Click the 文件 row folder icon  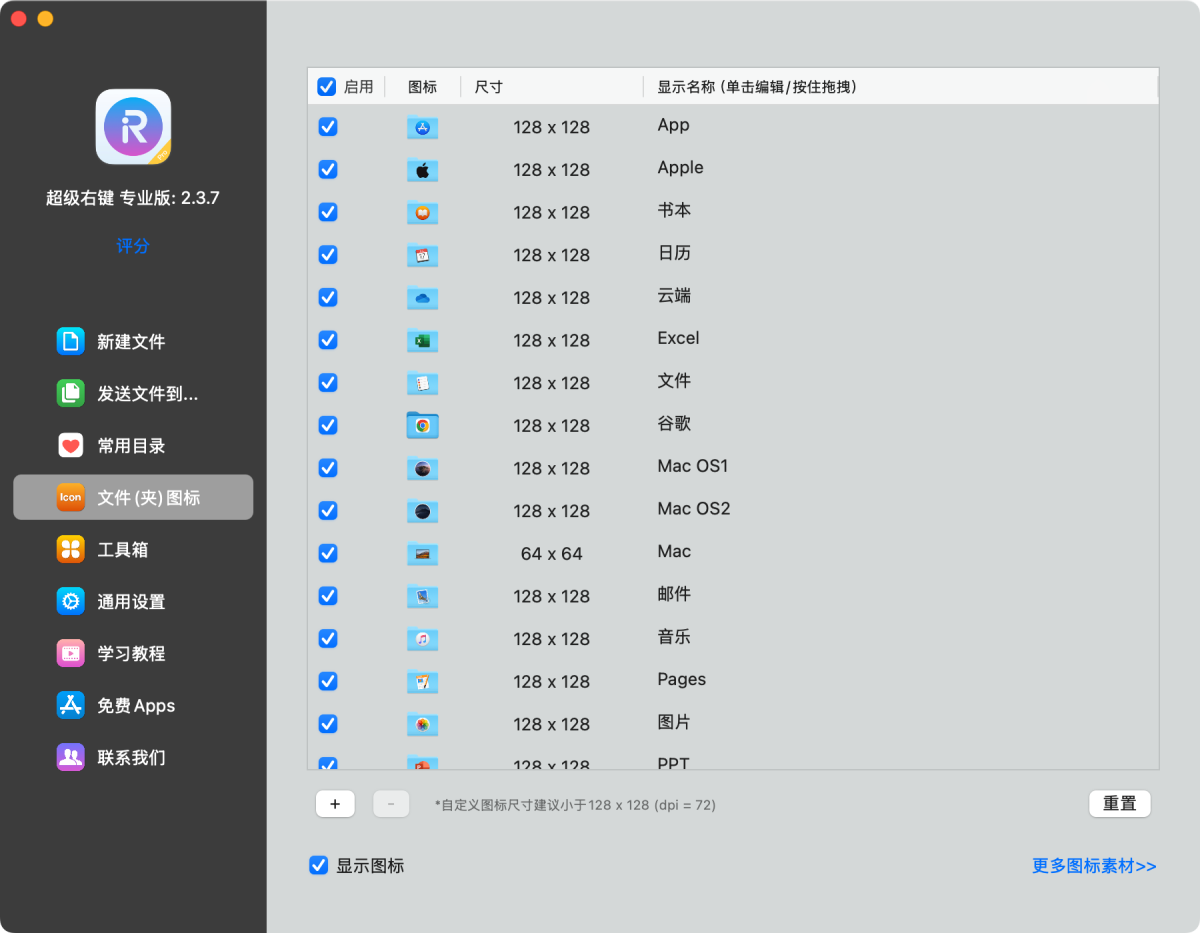point(423,383)
